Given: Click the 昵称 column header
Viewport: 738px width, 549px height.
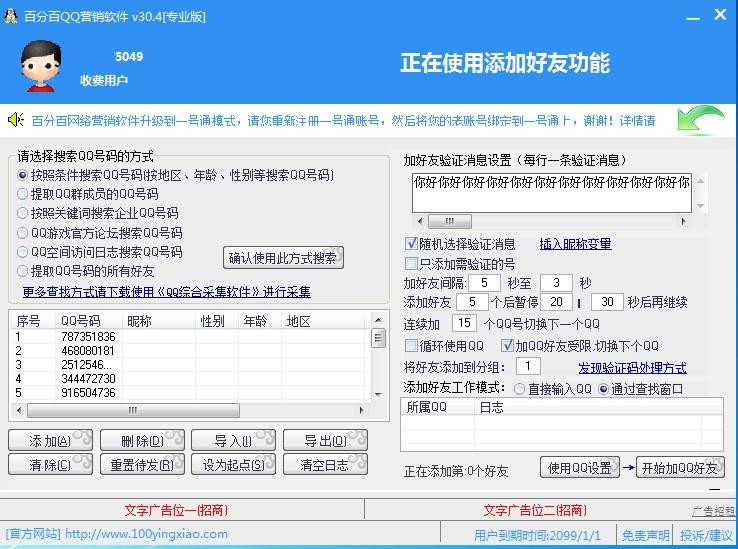Looking at the screenshot, I should pyautogui.click(x=159, y=321).
